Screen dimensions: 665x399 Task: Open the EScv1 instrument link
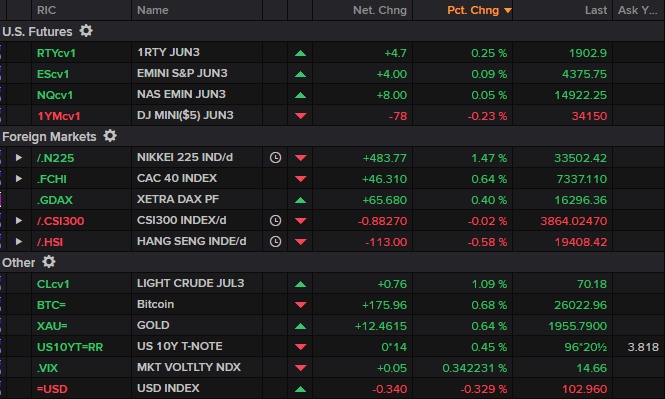[53, 74]
